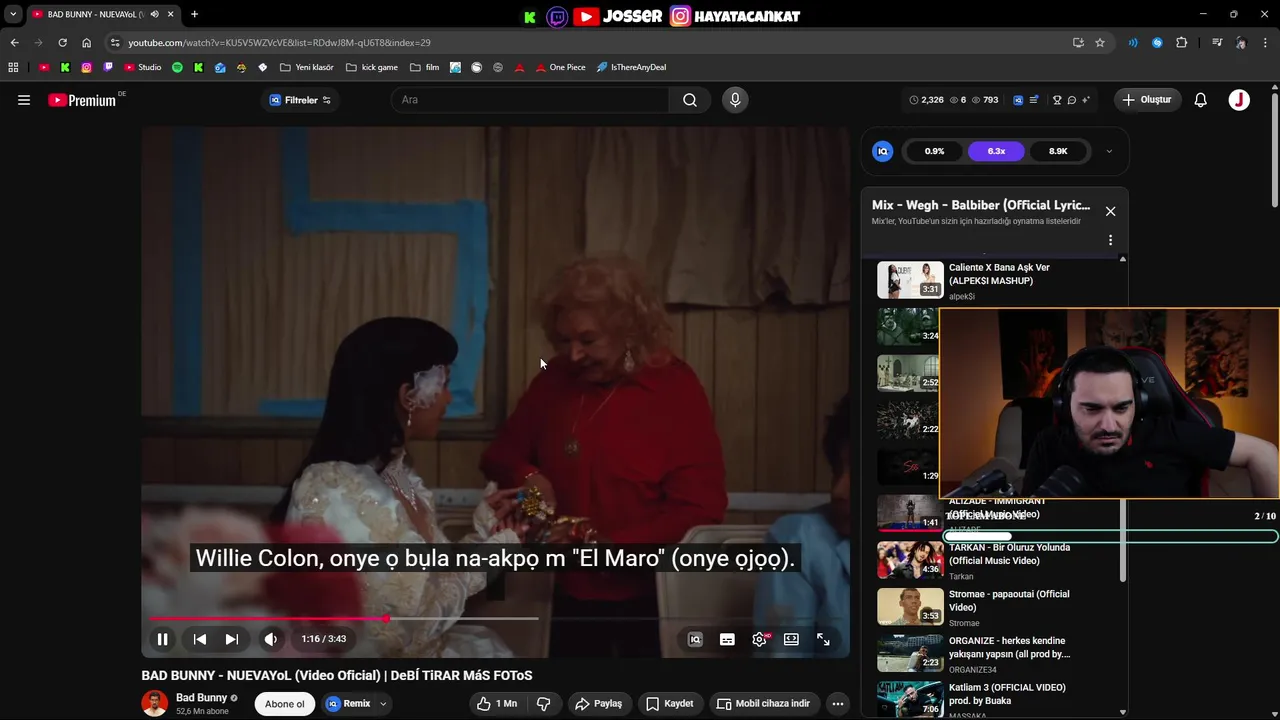Skip to next video in player
Viewport: 1280px width, 720px height.
pos(232,639)
